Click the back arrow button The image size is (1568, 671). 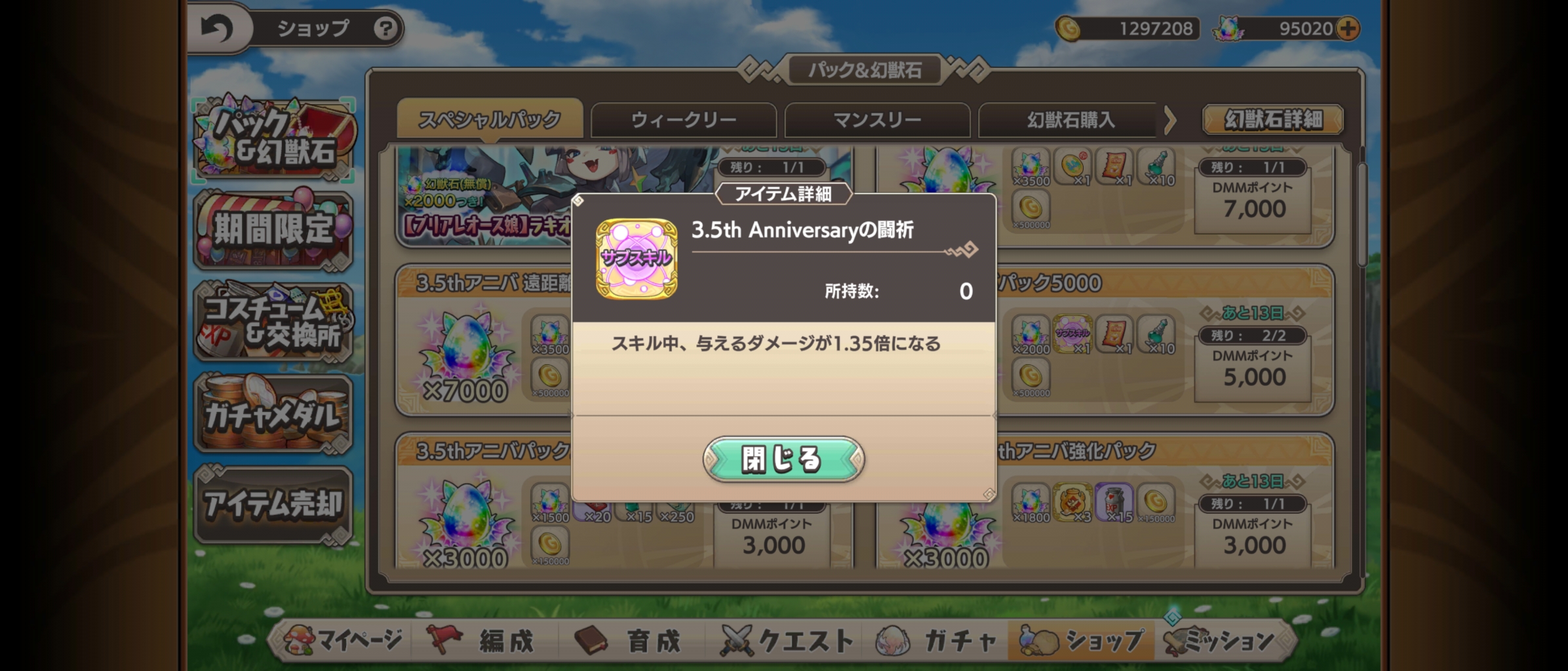click(x=218, y=28)
